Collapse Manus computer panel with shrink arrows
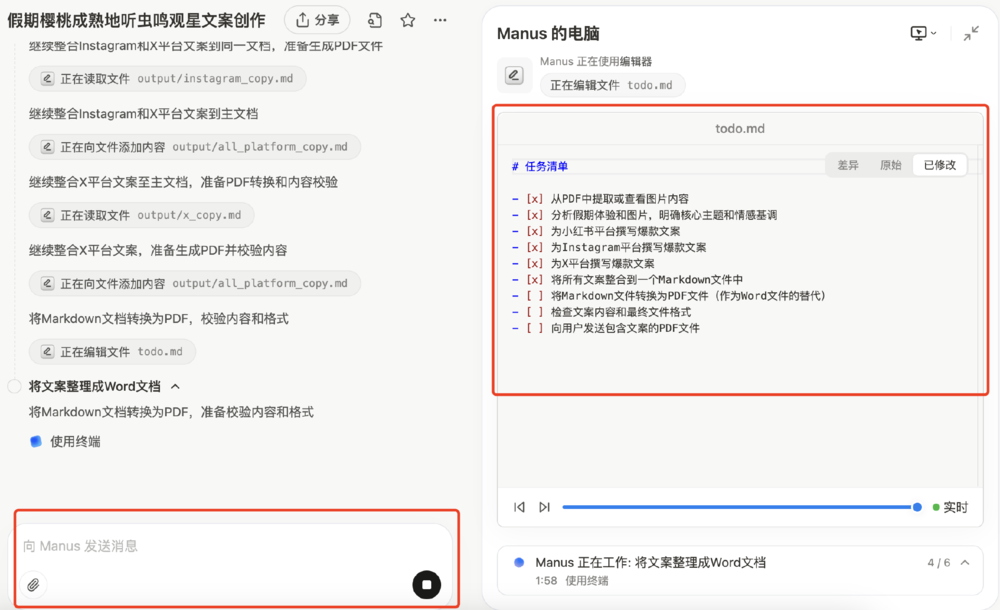Screen dimensions: 1000x610 point(971,33)
